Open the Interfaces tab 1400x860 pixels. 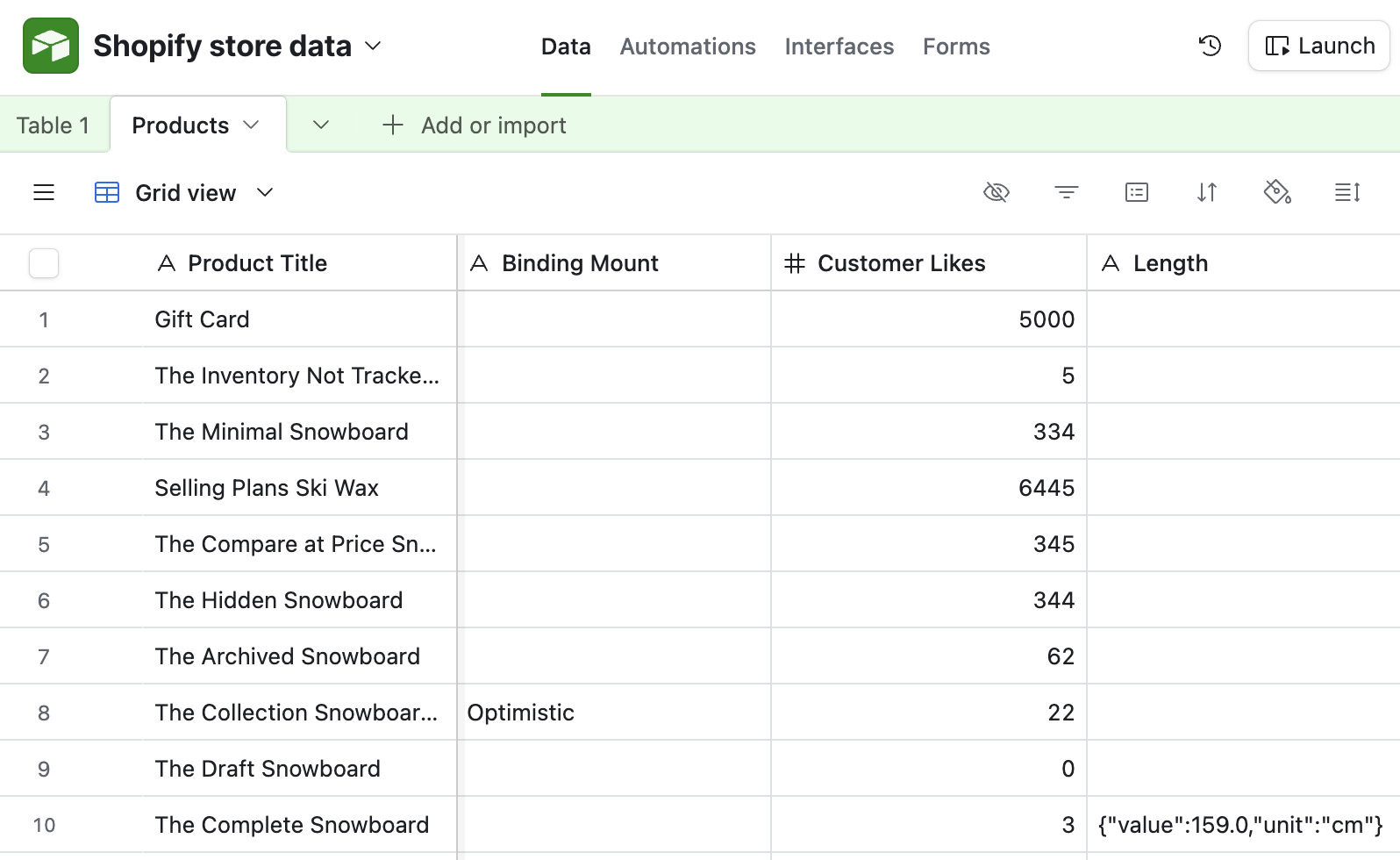coord(839,47)
